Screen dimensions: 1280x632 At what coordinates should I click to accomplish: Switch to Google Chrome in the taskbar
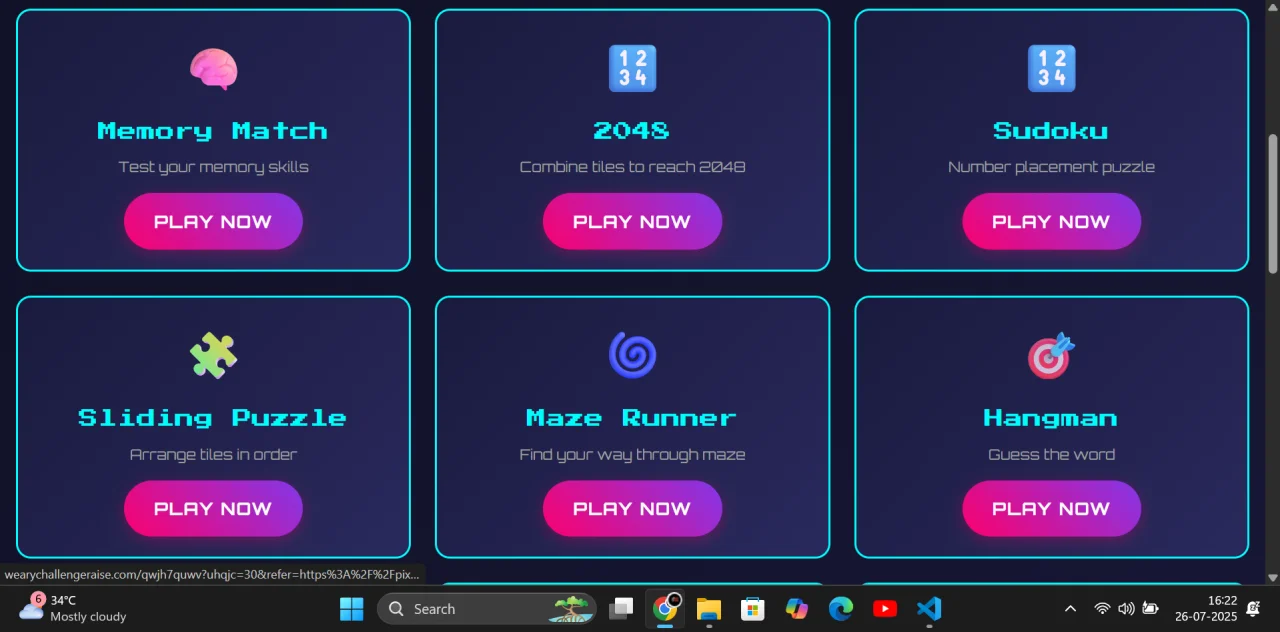pos(665,608)
